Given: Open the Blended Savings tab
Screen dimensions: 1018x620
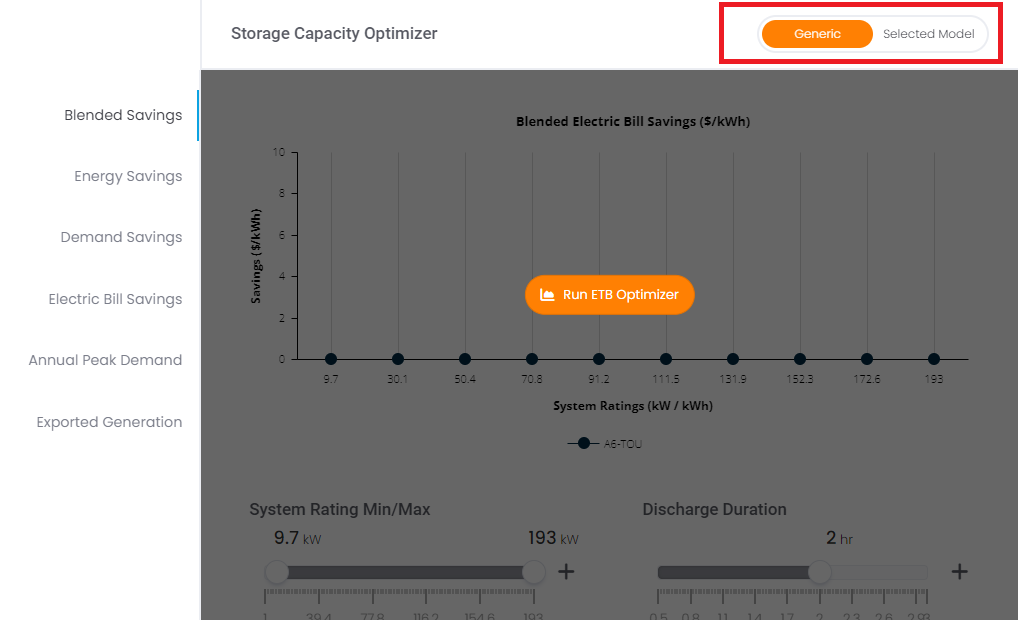Looking at the screenshot, I should (x=123, y=115).
